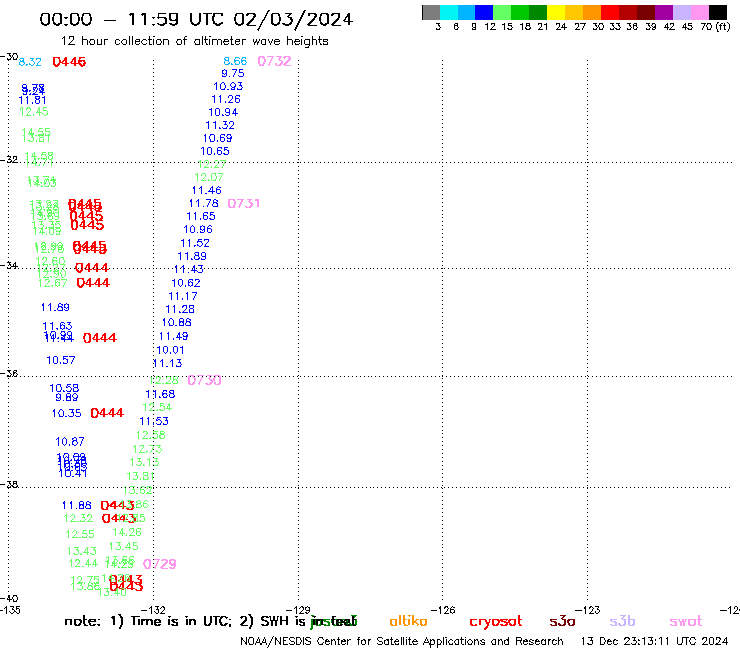Select the '13 Dec 23:13:11 UTC 2024' timestamp
Image resolution: width=740 pixels, height=650 pixels.
(x=654, y=641)
